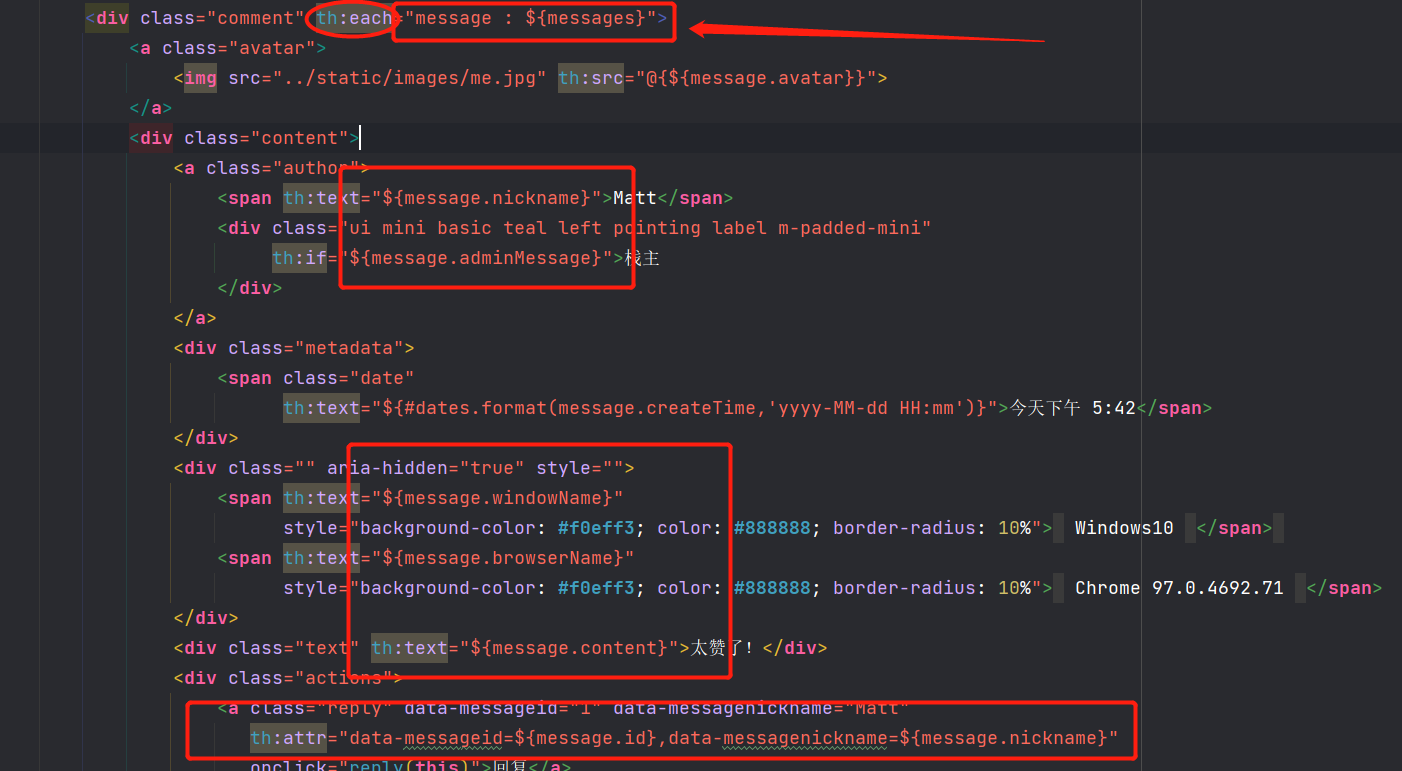Click #f0eff3 color on the Chrome style line
Image resolution: width=1402 pixels, height=771 pixels.
point(596,588)
